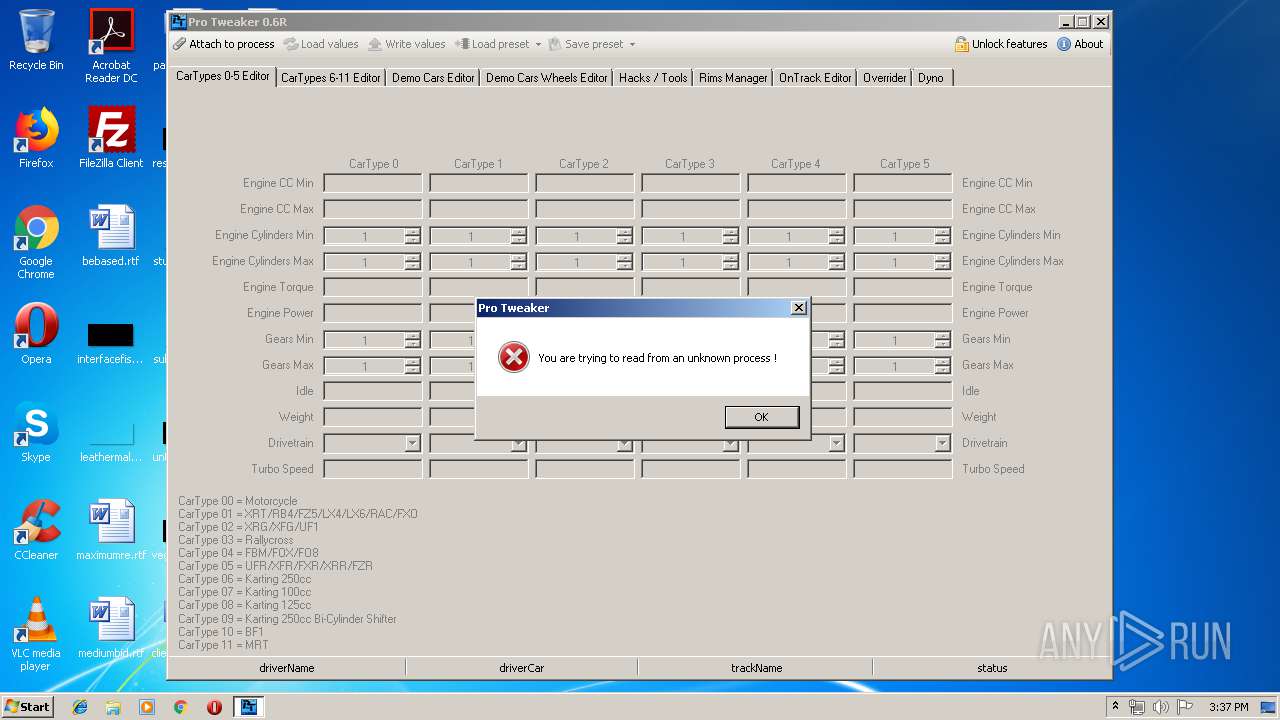Open FileZilla Client desktop icon
The width and height of the screenshot is (1280, 720).
[x=111, y=138]
